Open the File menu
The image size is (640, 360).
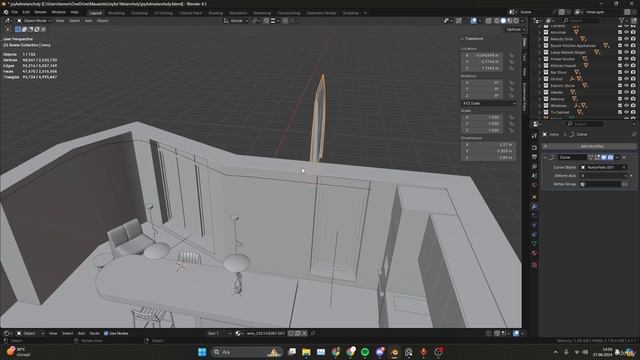[15, 12]
